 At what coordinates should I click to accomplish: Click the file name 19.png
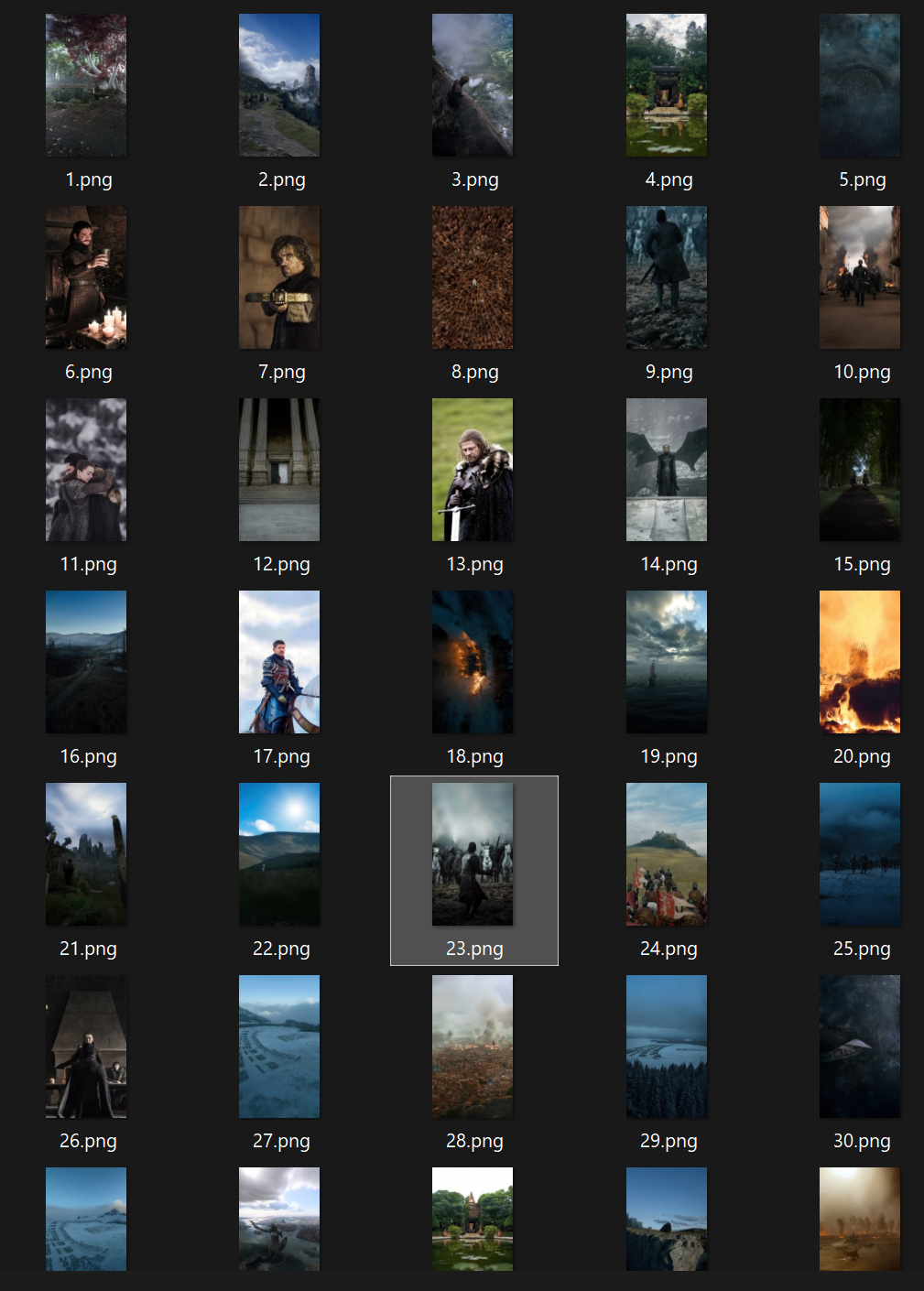pos(669,757)
